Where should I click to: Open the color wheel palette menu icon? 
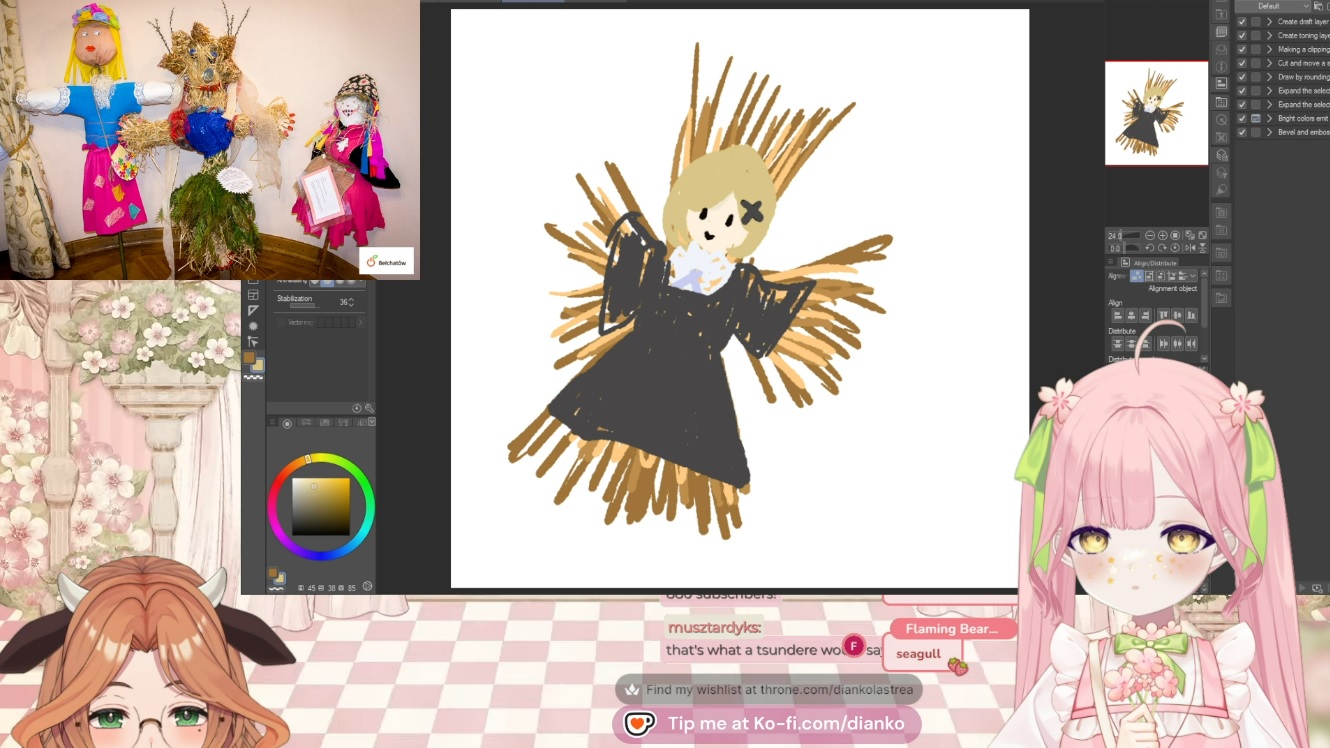(272, 423)
